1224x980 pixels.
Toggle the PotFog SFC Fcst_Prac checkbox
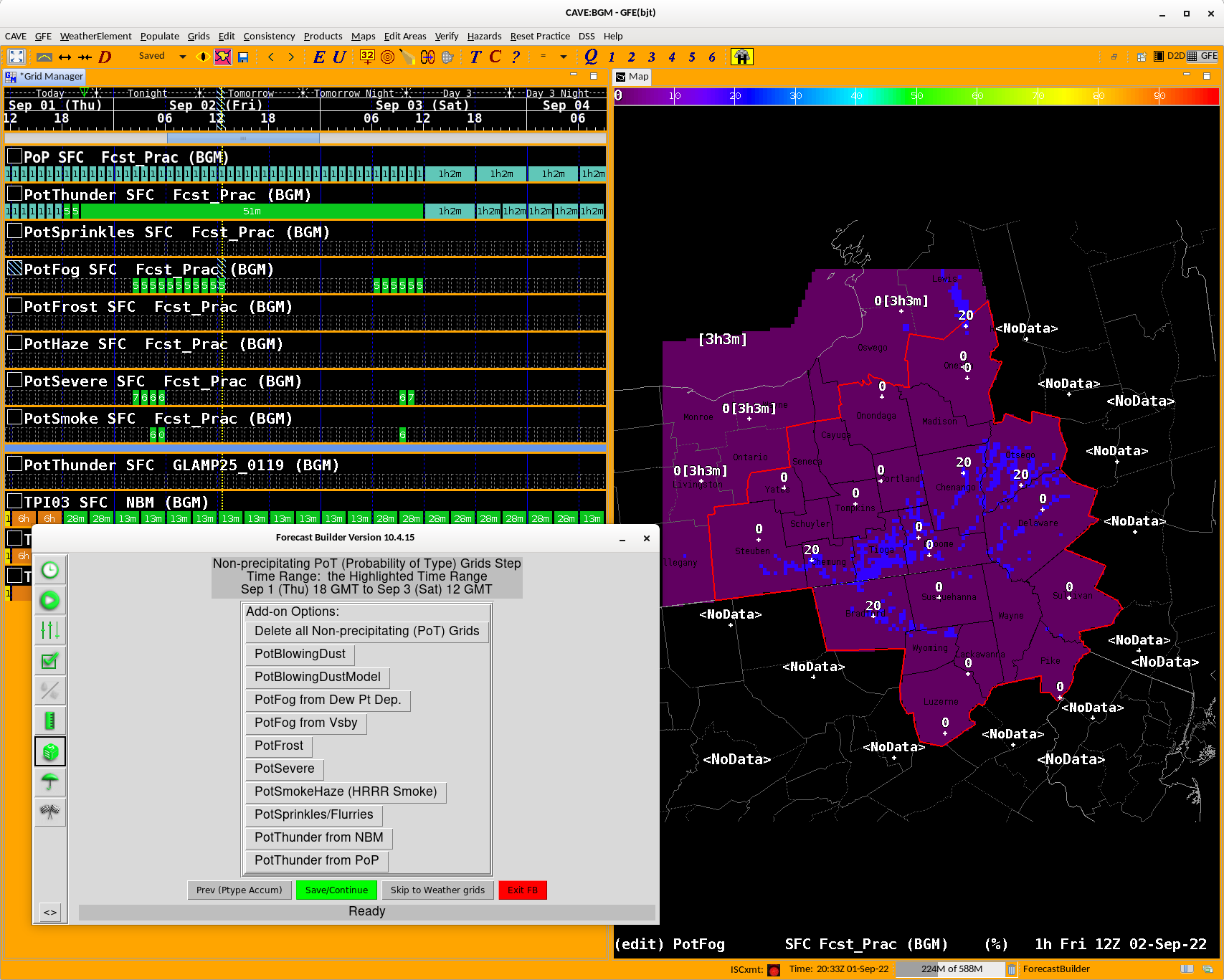pos(14,268)
